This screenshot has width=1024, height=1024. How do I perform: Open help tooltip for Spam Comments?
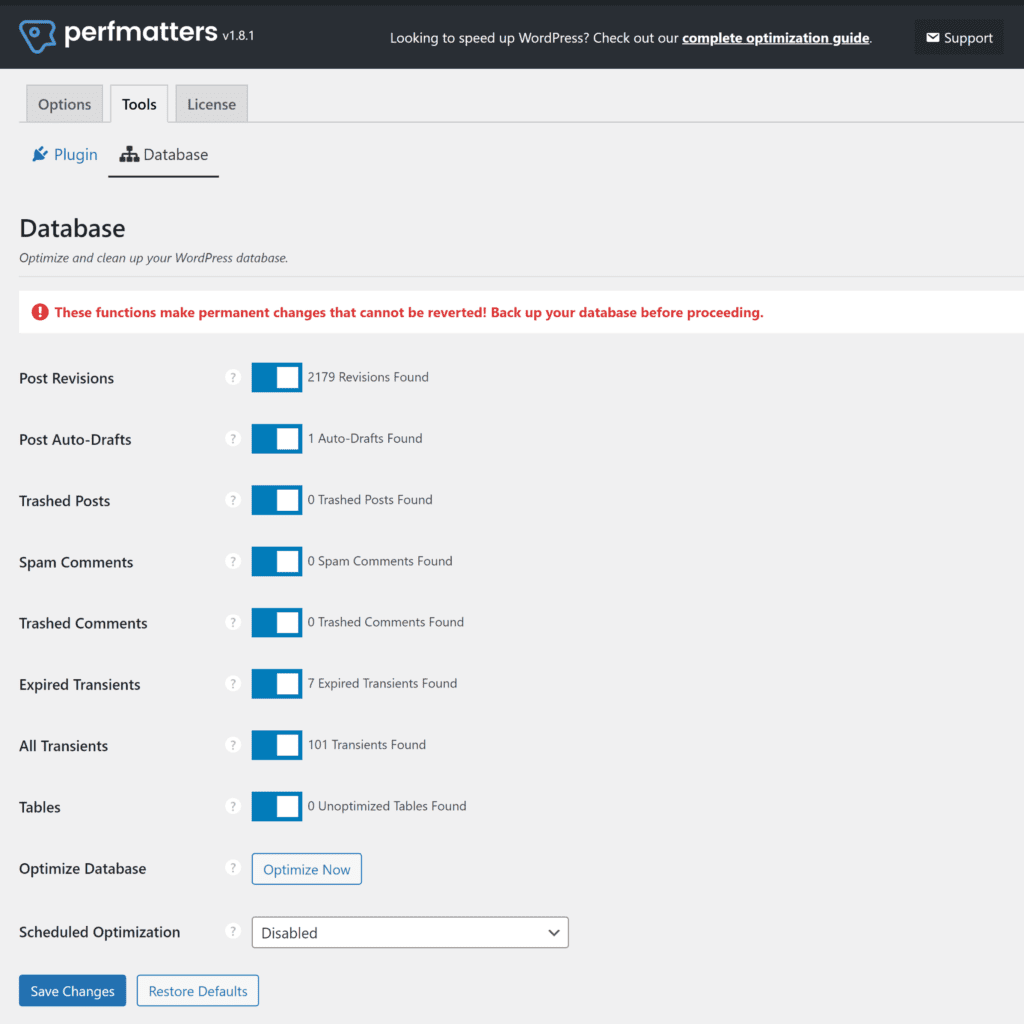(232, 562)
